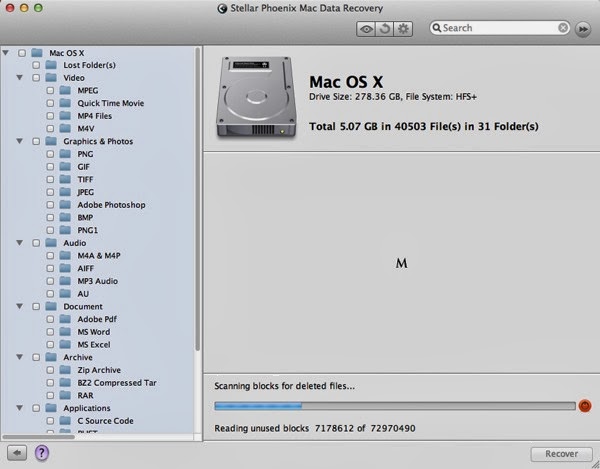Select the Applications folder label
The width and height of the screenshot is (600, 469).
click(x=87, y=408)
